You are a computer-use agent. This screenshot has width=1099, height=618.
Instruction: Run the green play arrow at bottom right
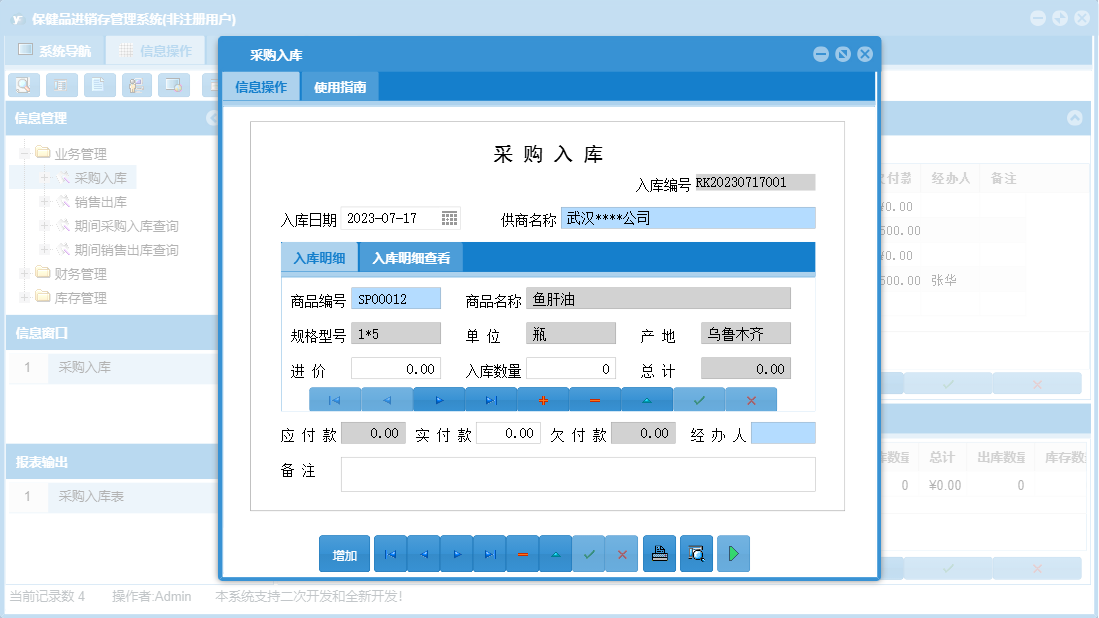[733, 553]
